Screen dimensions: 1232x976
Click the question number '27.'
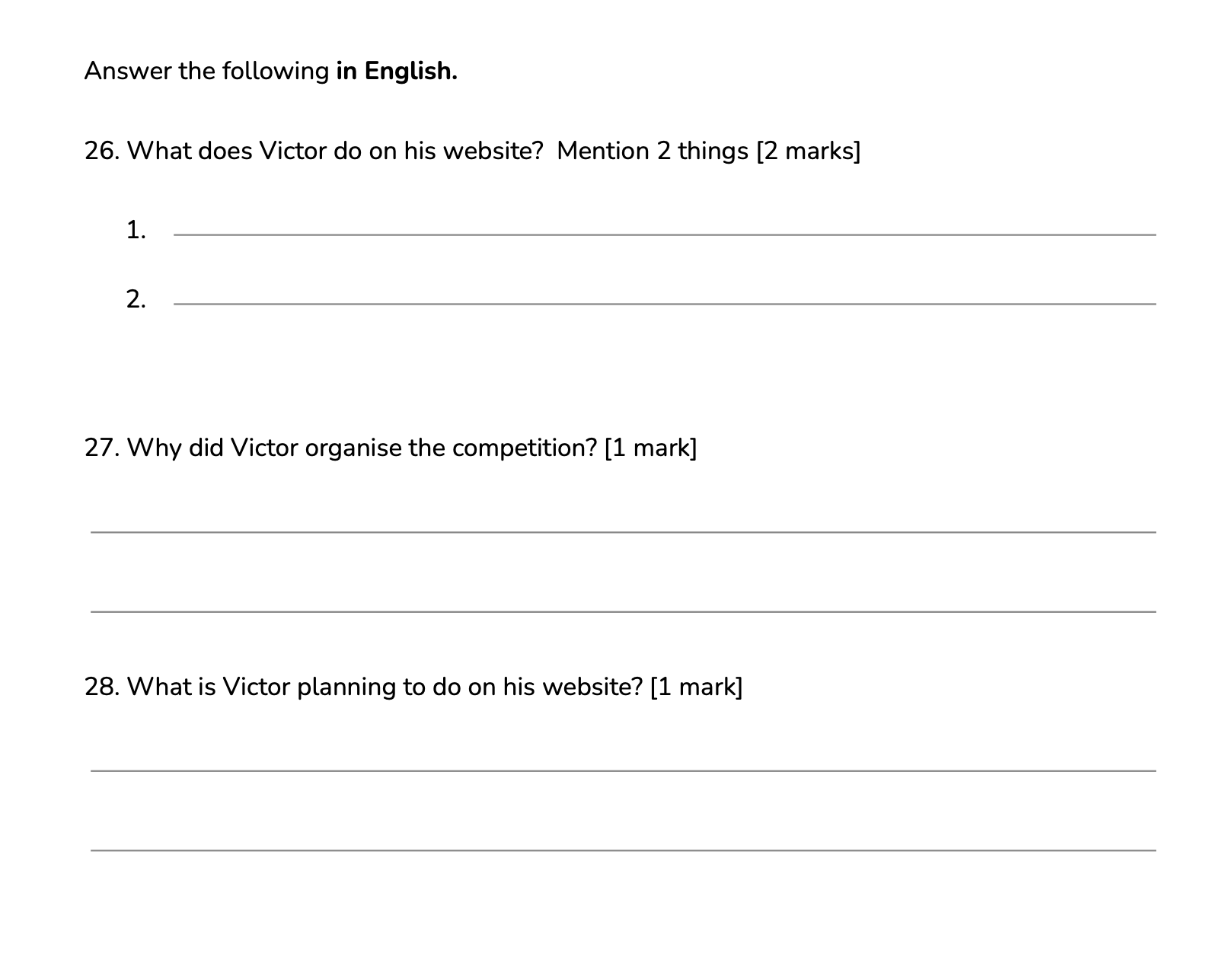102,448
